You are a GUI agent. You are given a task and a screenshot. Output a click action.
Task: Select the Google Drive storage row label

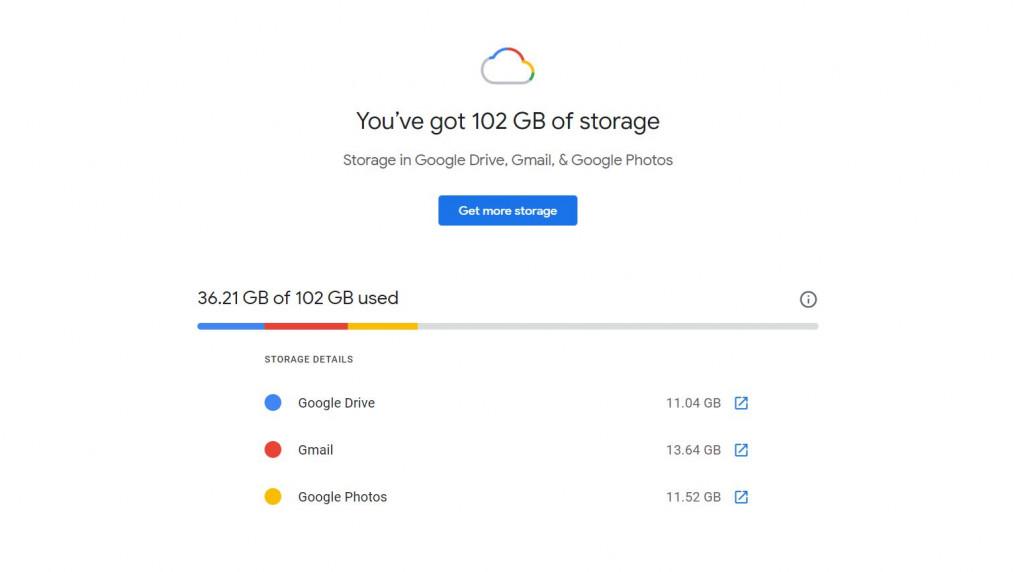point(336,403)
